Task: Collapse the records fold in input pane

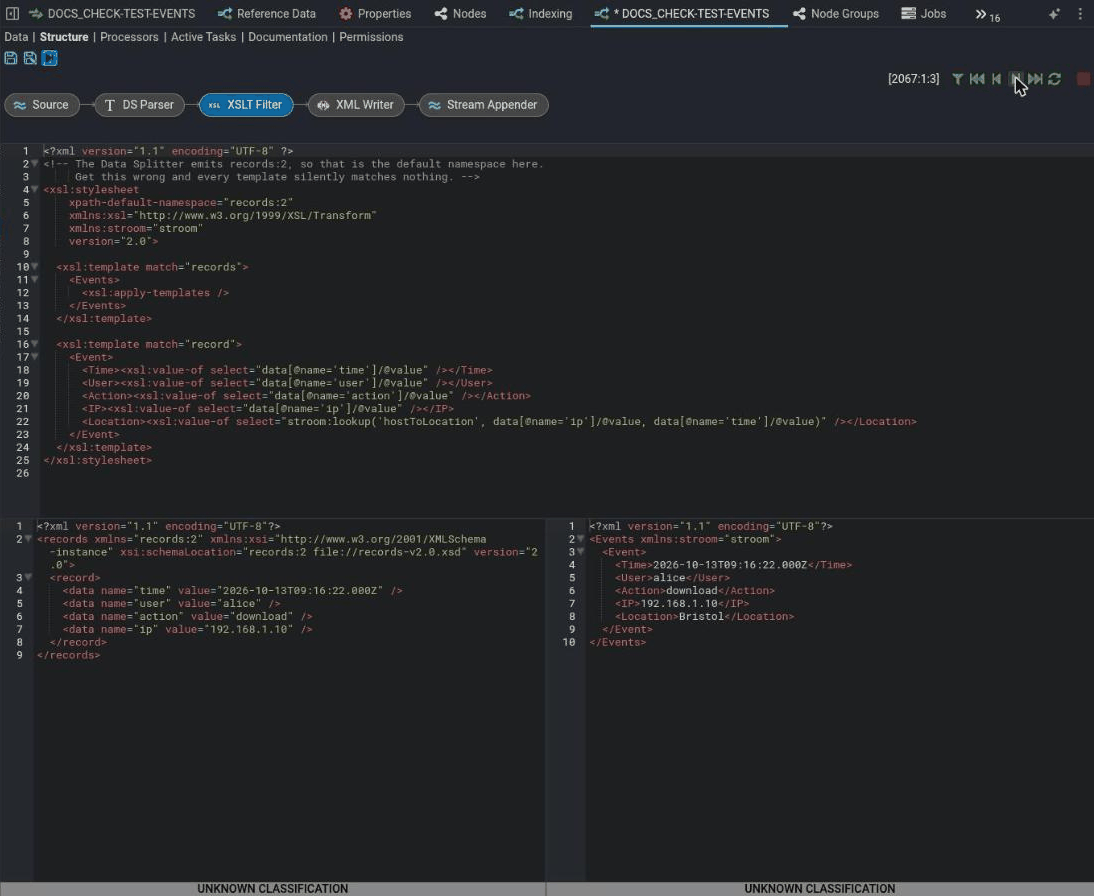Action: (x=29, y=539)
